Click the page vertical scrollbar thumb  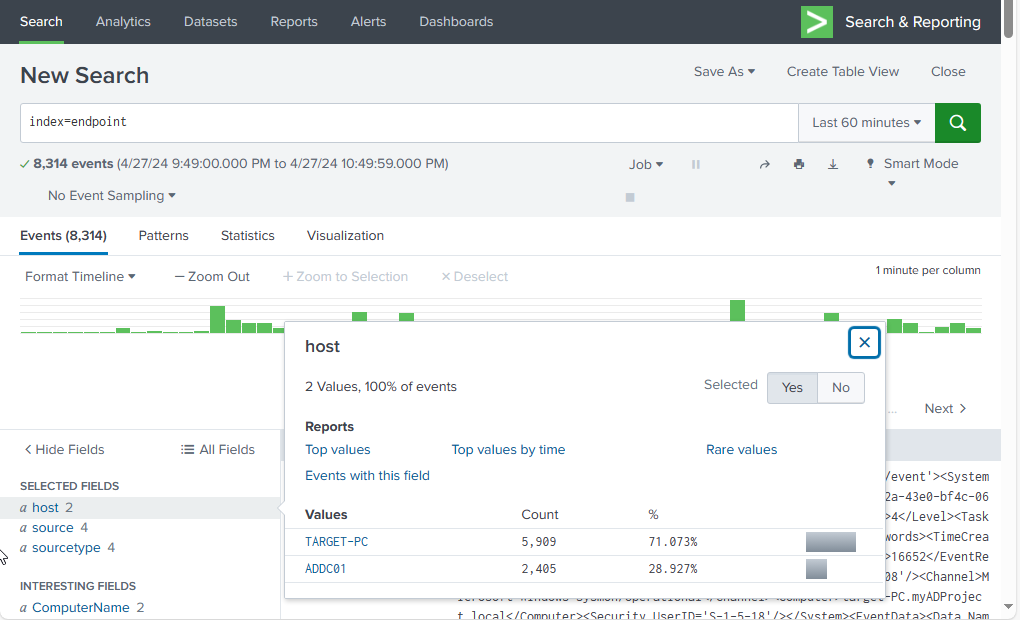point(1008,20)
